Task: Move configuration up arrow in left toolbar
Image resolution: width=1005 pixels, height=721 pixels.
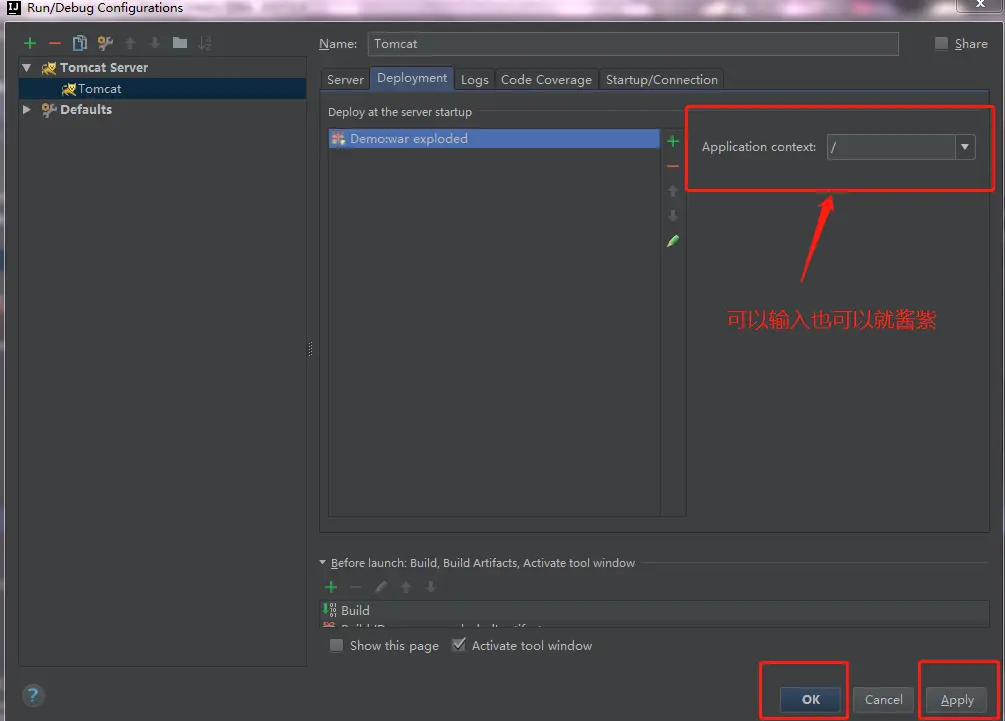Action: [130, 43]
